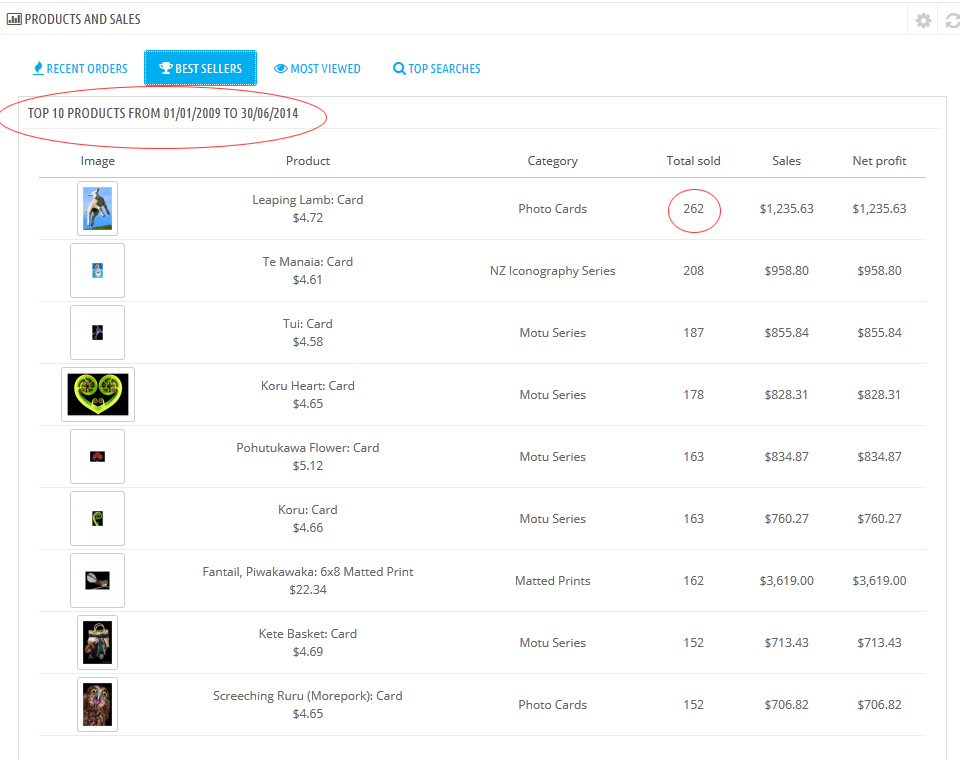Screen dimensions: 960x760
Task: Click total sold value 262
Action: coord(694,208)
